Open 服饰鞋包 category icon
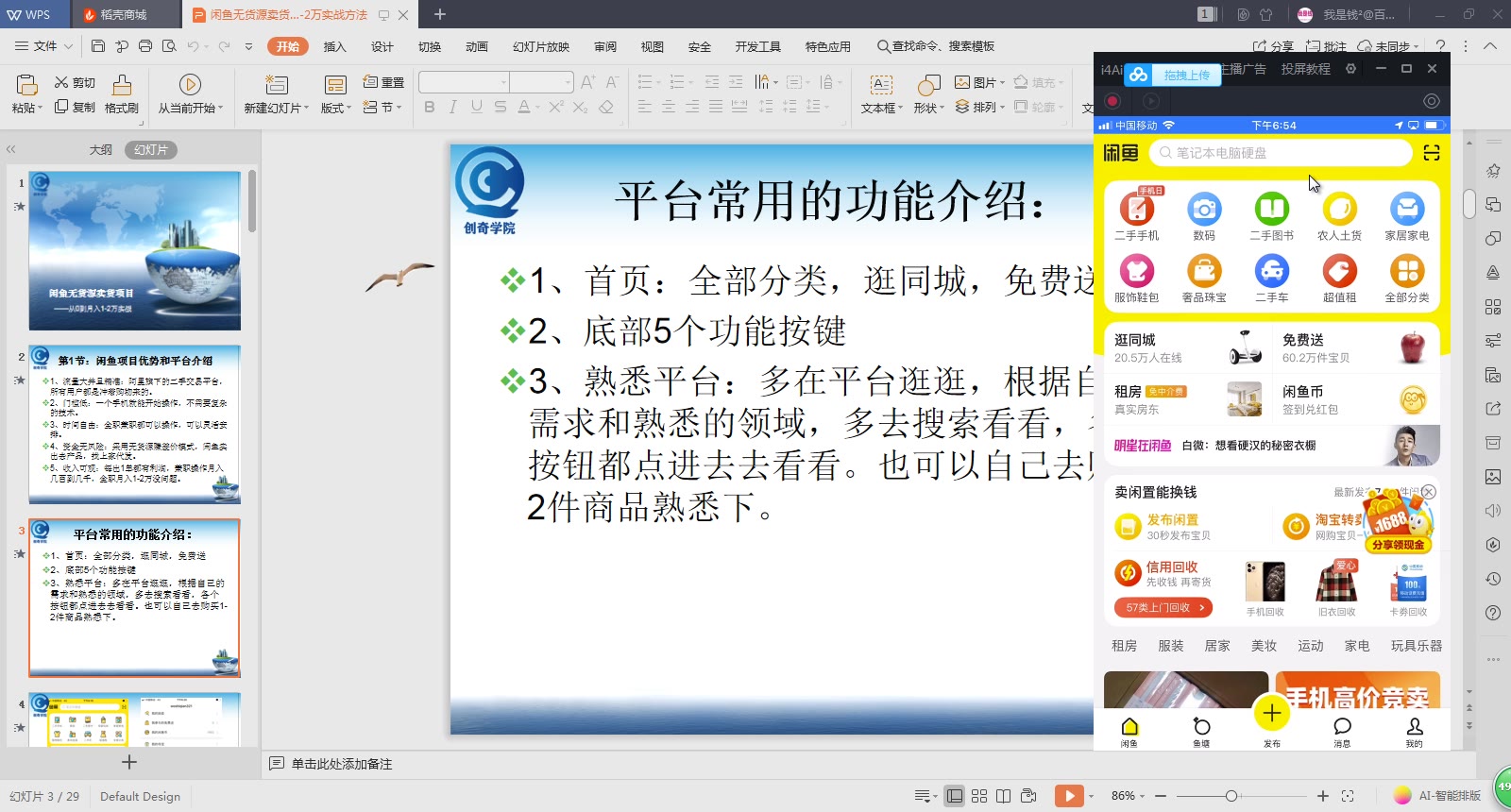This screenshot has width=1511, height=812. pyautogui.click(x=1137, y=271)
